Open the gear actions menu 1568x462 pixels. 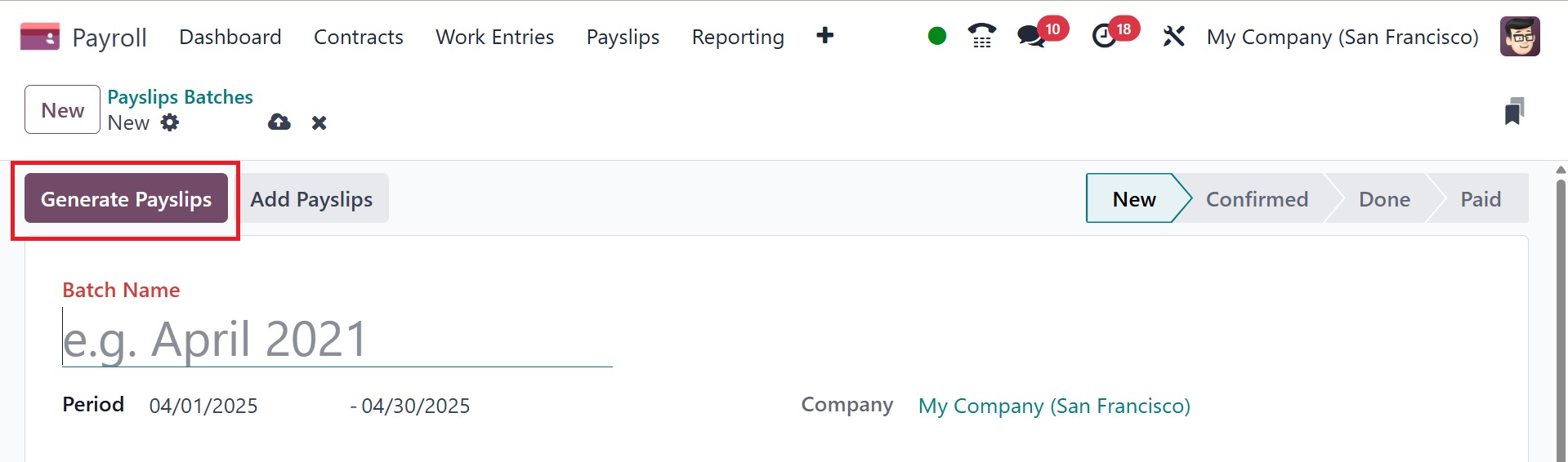click(x=169, y=122)
